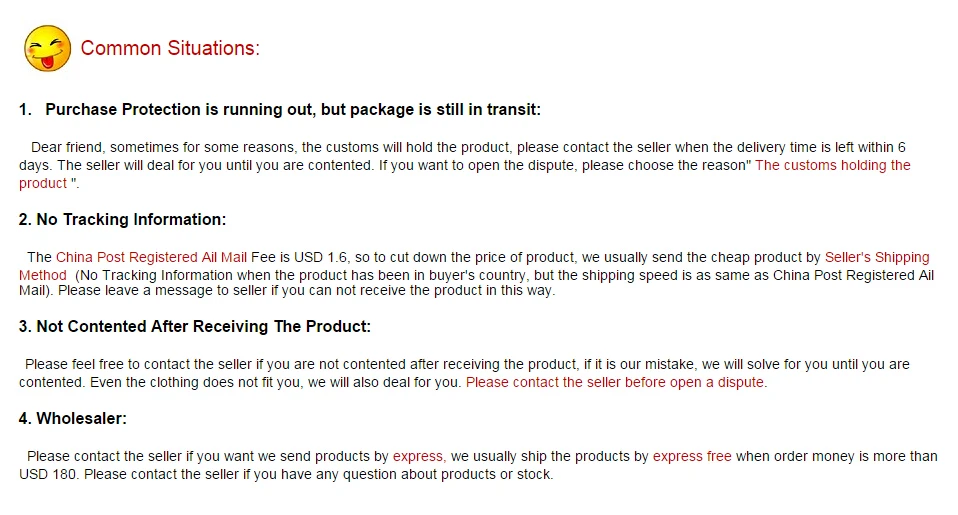Click 'question about products or stock' text
Screen dimensions: 958x515
[x=448, y=474]
